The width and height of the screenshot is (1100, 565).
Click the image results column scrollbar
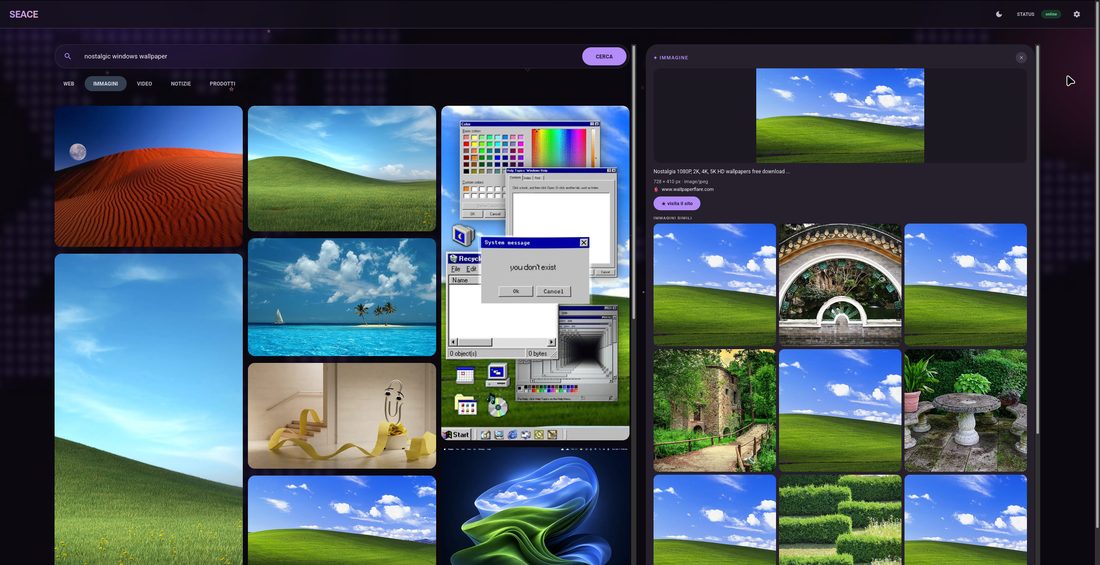coord(633,182)
